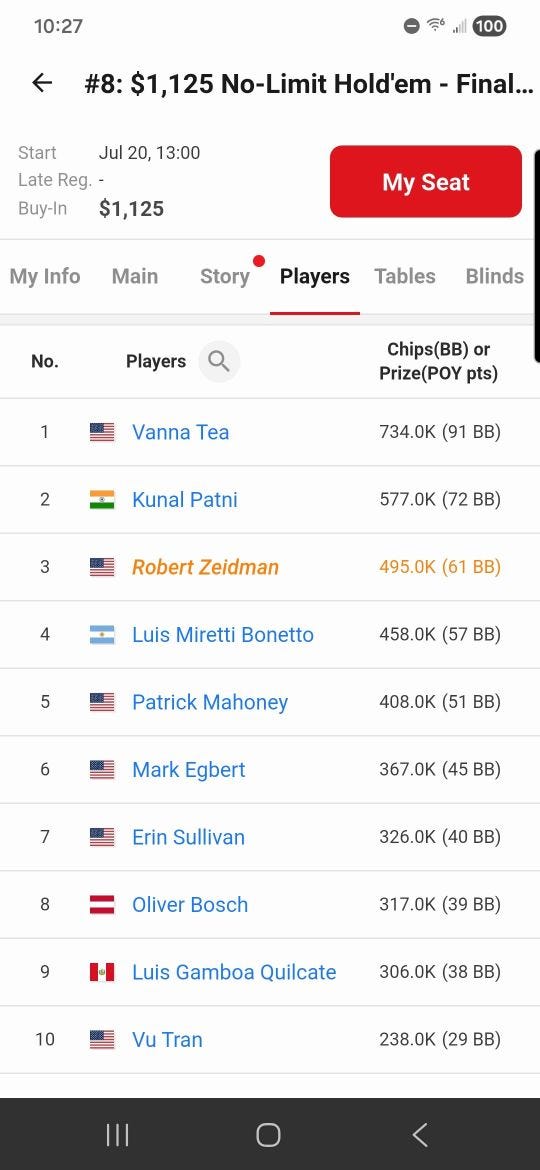Open the player search magnifier icon
The image size is (540, 1170).
[x=219, y=361]
